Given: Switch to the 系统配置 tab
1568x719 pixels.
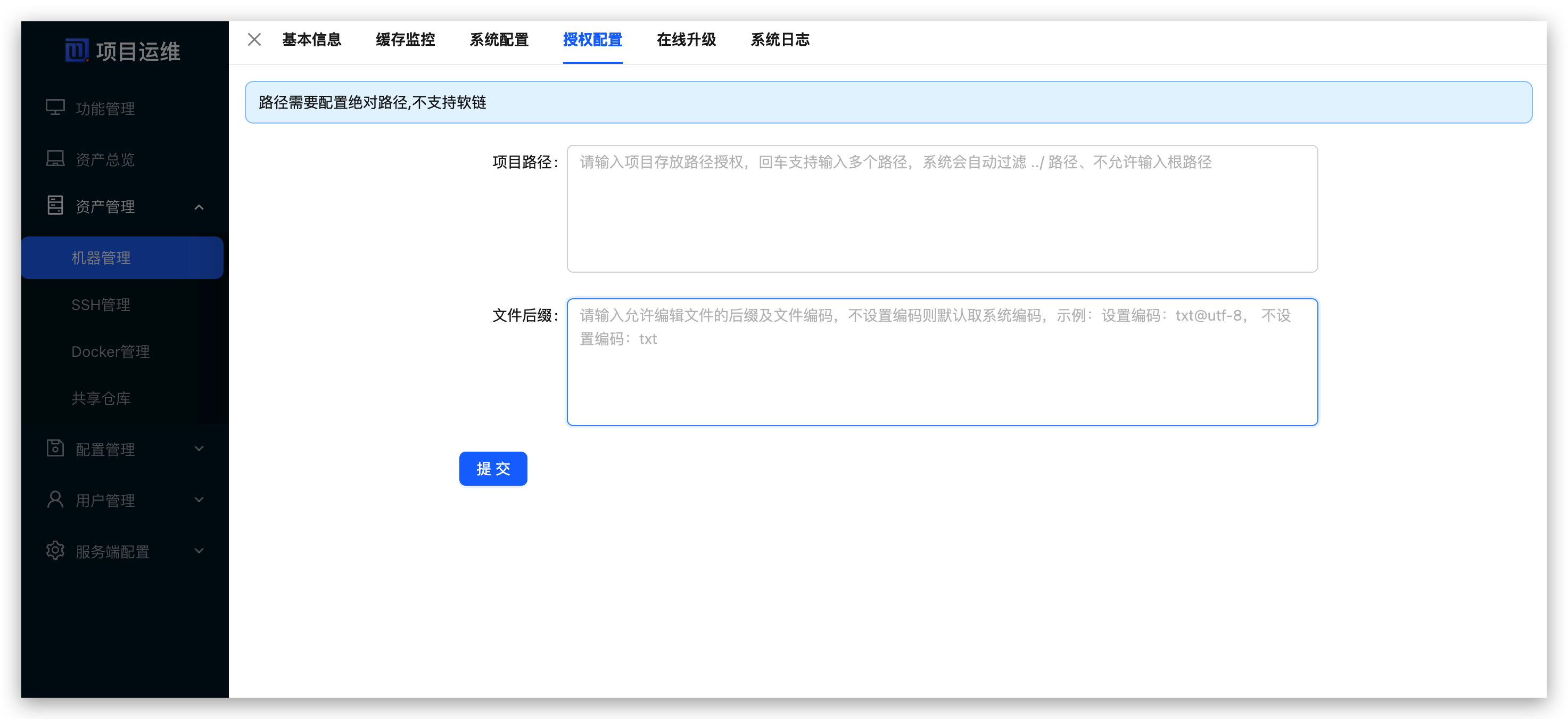Looking at the screenshot, I should (499, 39).
